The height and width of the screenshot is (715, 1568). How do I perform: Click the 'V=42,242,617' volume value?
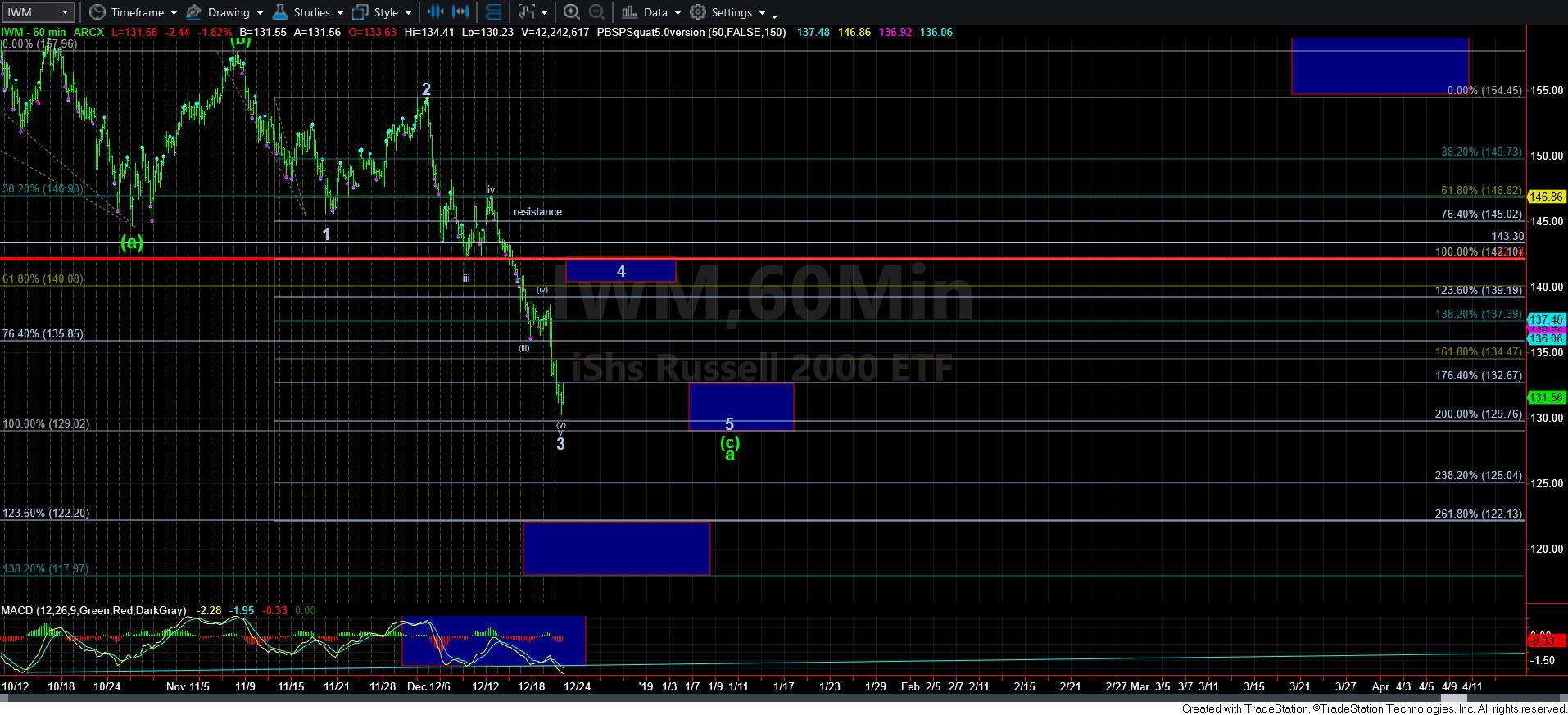coord(555,32)
